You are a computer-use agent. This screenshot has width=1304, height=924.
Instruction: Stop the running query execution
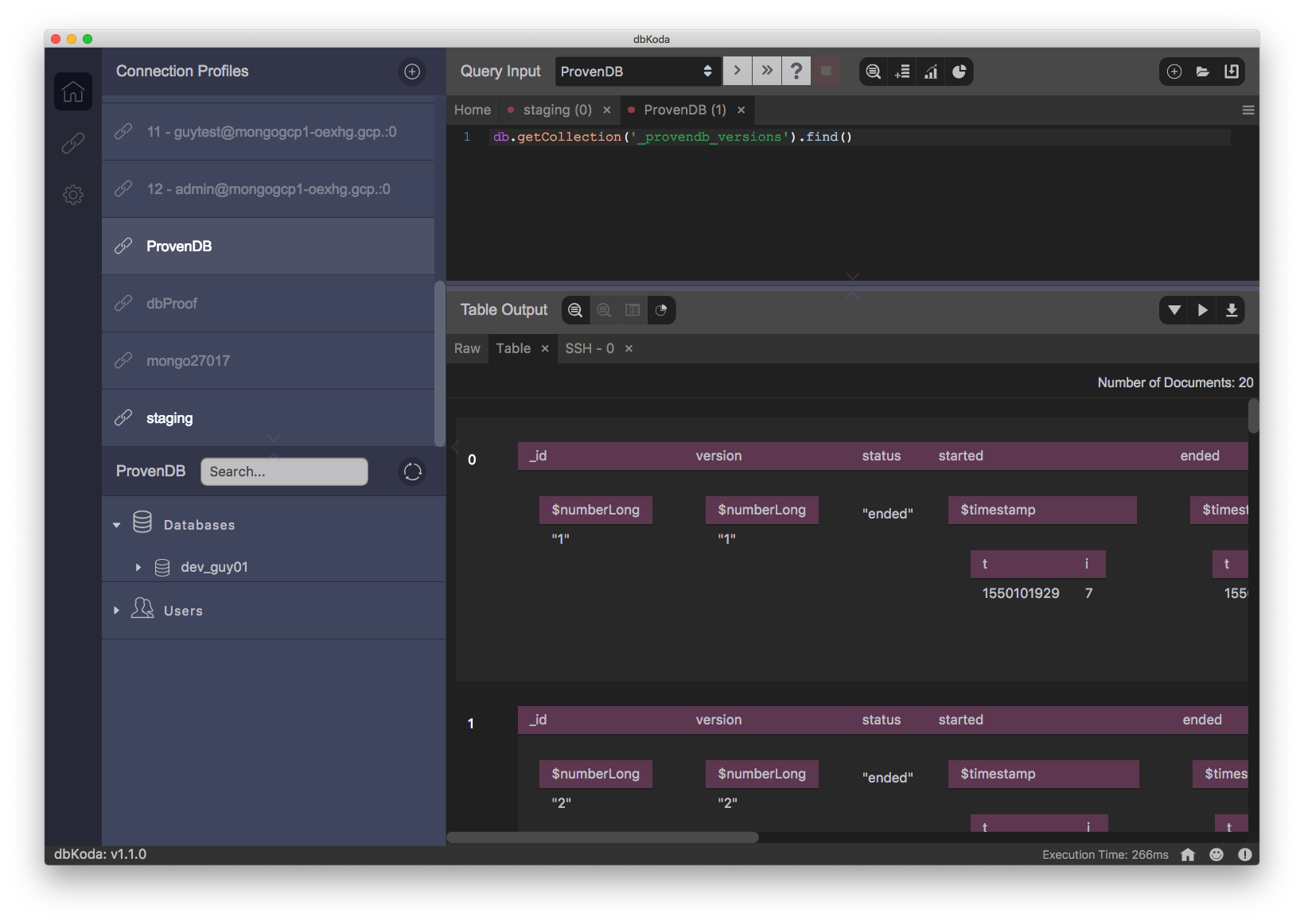[826, 71]
